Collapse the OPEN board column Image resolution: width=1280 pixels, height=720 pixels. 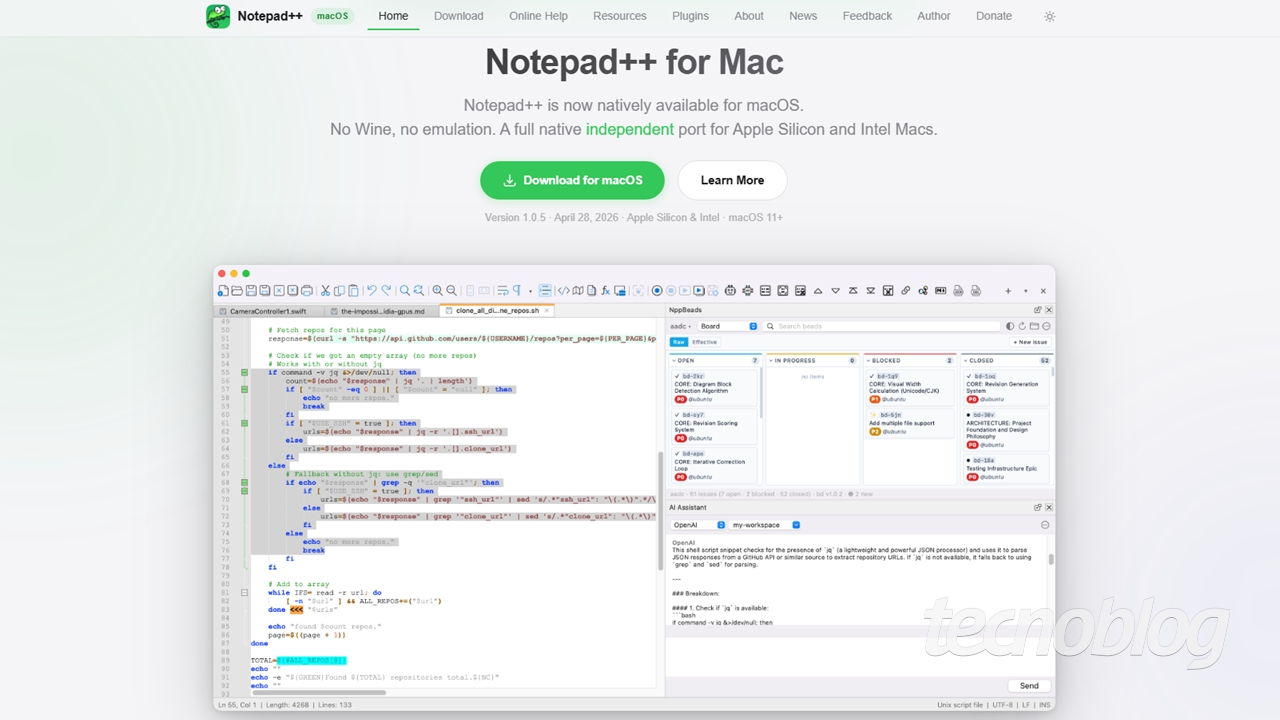pos(674,360)
